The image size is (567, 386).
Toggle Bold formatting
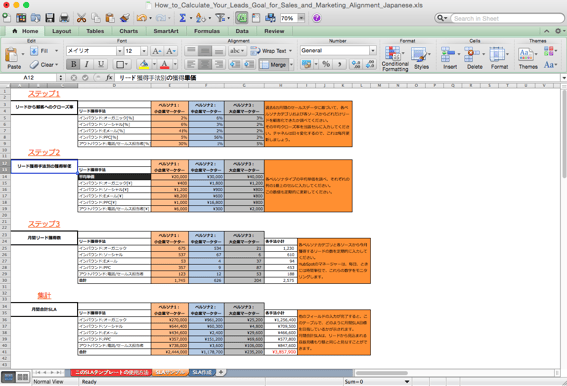pos(73,64)
